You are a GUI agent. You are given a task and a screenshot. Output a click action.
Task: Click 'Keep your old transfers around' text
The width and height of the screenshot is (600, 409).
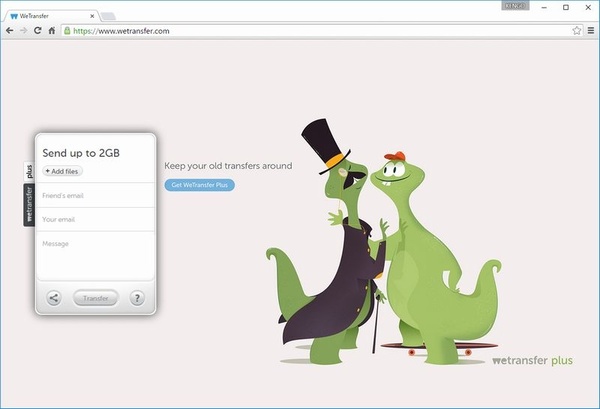pyautogui.click(x=228, y=166)
